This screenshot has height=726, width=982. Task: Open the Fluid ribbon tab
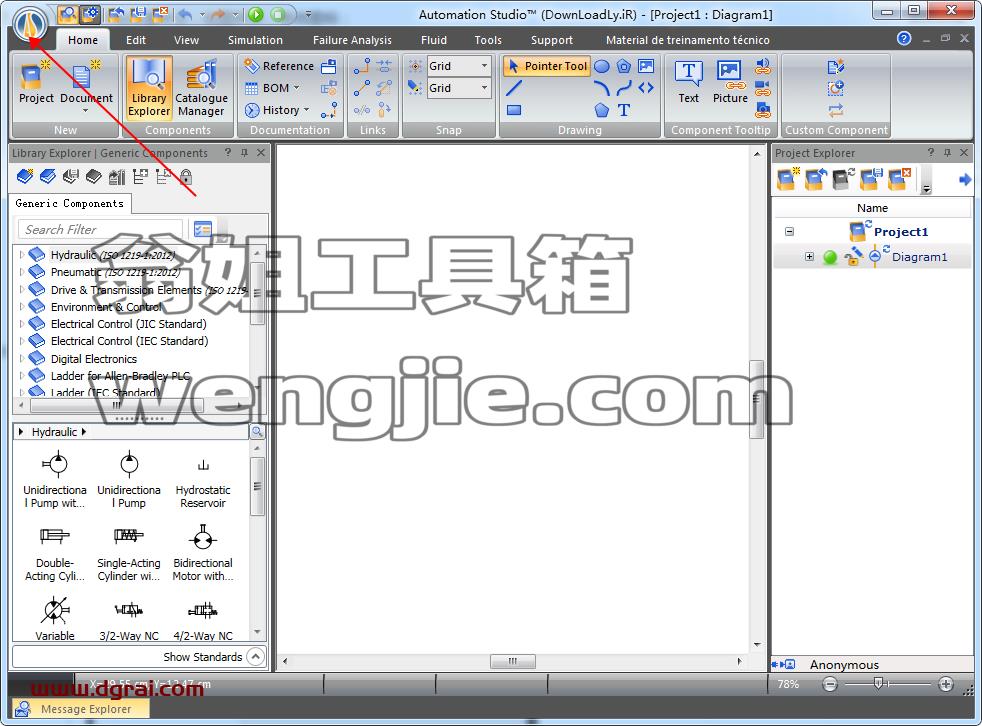(x=433, y=40)
